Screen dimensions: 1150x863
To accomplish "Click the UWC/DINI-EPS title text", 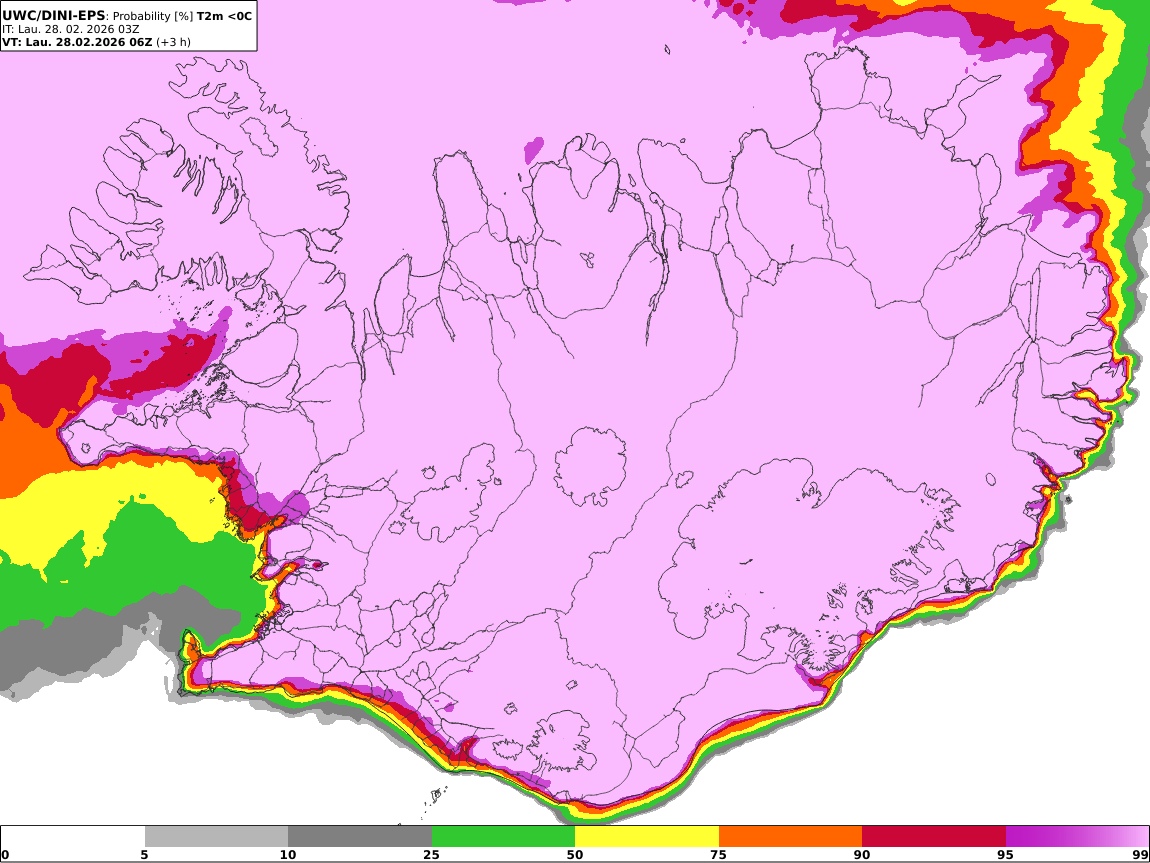I will (54, 15).
